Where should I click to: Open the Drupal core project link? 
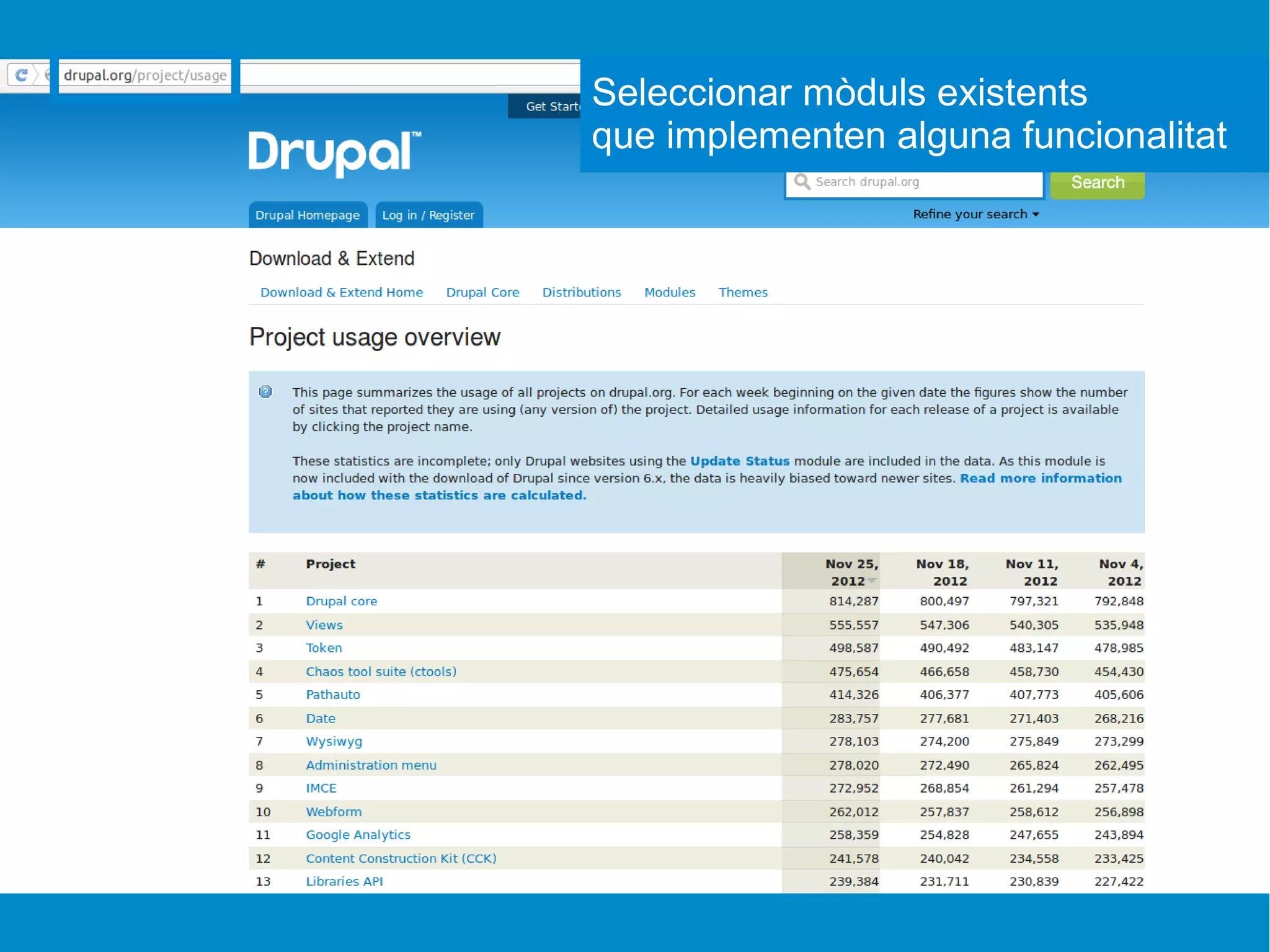click(x=341, y=601)
